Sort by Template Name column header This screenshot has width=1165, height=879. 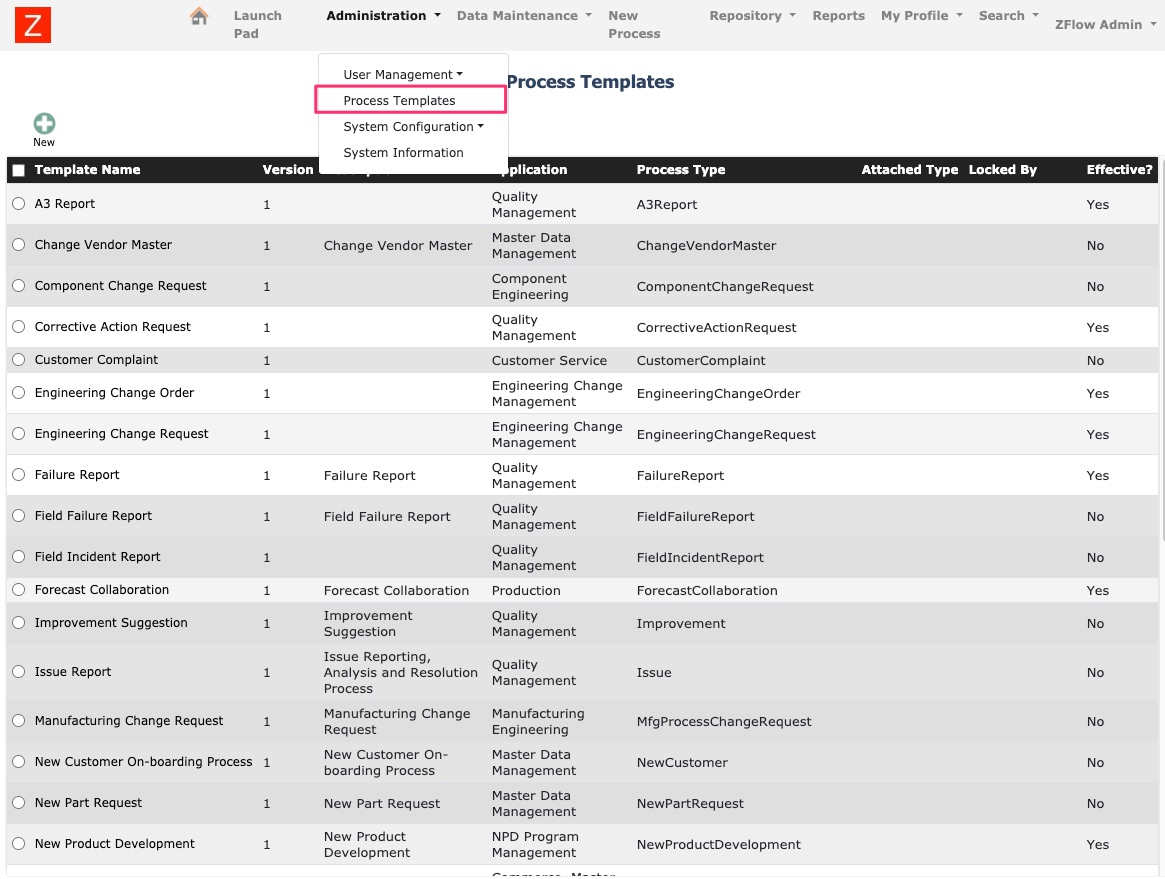87,169
